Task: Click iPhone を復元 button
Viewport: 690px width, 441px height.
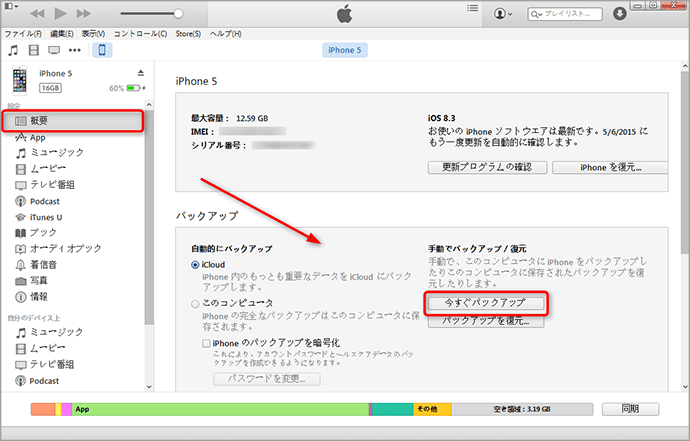Action: 610,167
